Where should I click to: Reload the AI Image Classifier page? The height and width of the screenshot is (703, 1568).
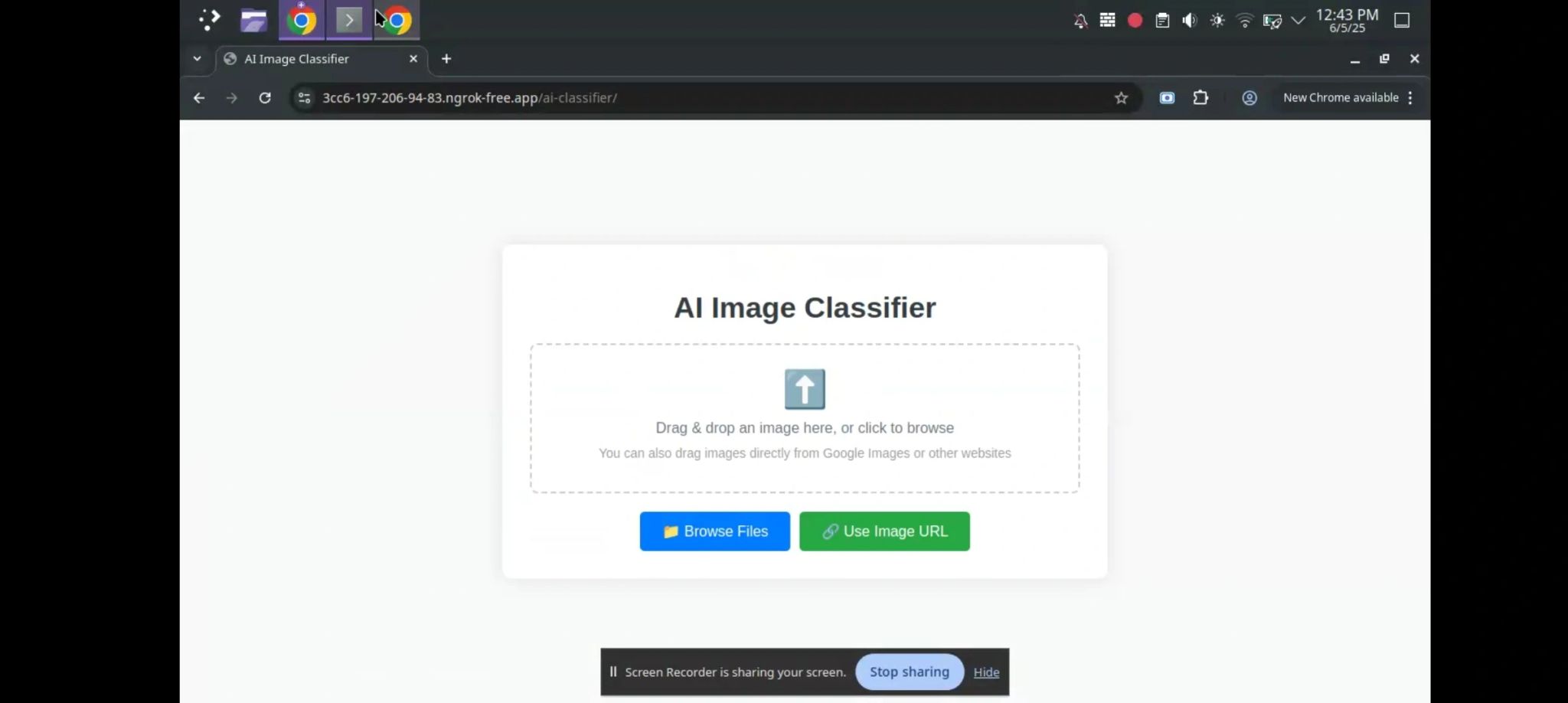coord(264,97)
